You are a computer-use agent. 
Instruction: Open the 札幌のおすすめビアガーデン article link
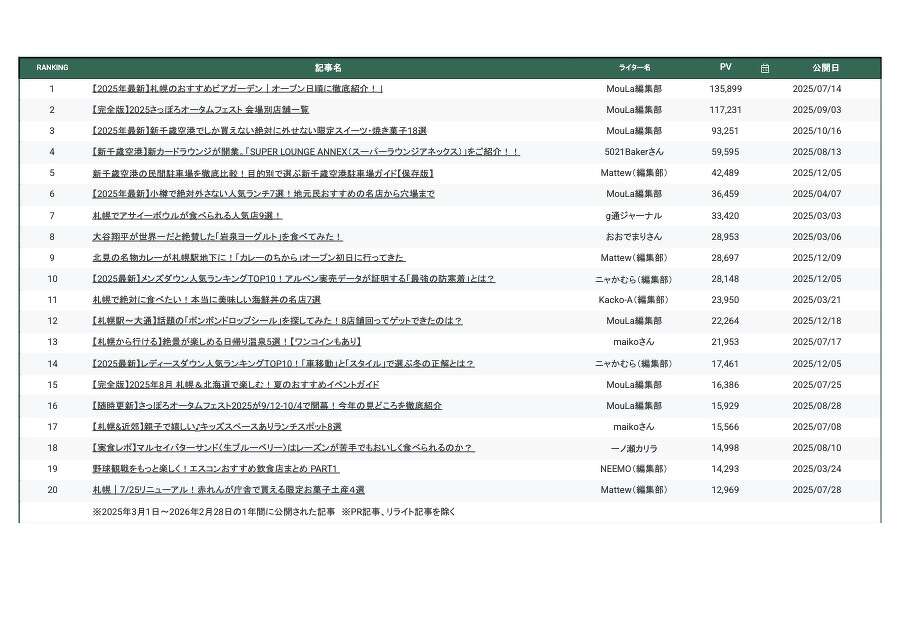[237, 89]
